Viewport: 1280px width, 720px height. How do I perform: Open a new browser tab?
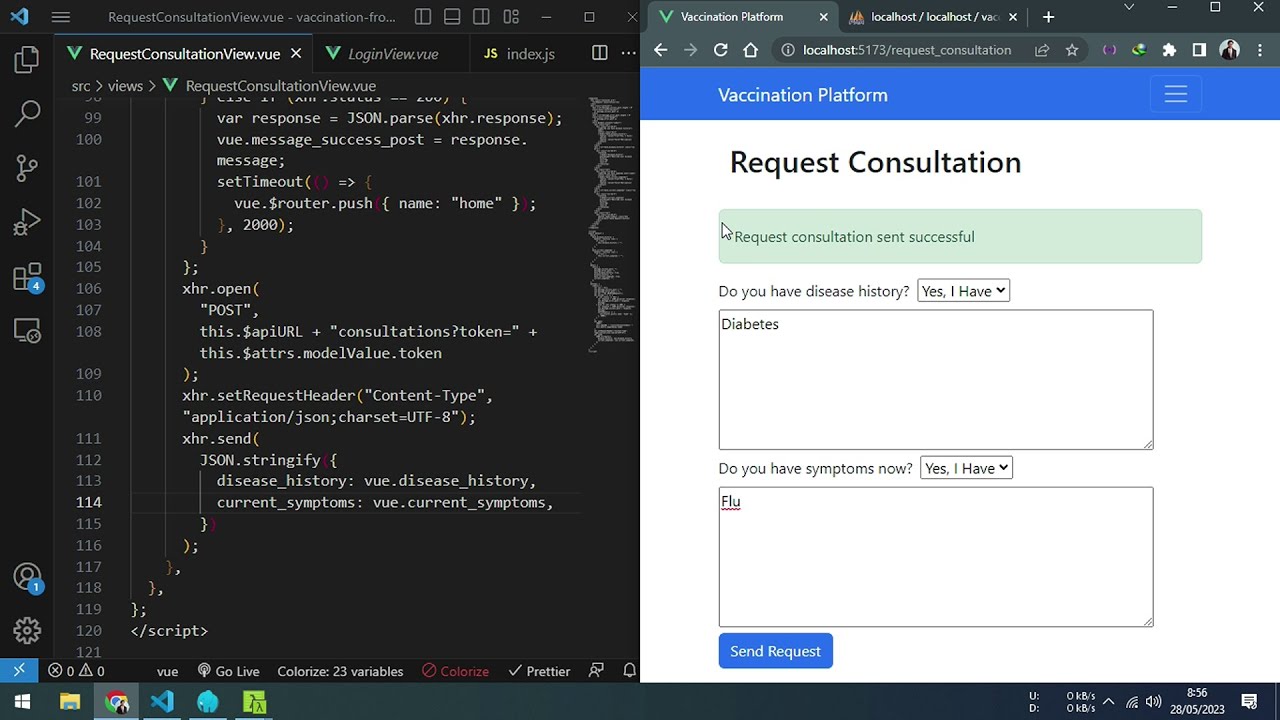(x=1048, y=17)
